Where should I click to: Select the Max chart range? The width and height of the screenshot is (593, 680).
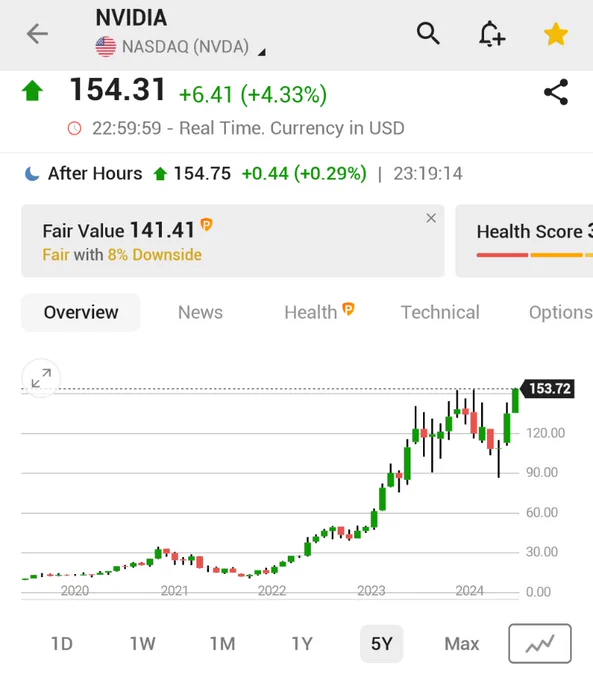[x=462, y=644]
